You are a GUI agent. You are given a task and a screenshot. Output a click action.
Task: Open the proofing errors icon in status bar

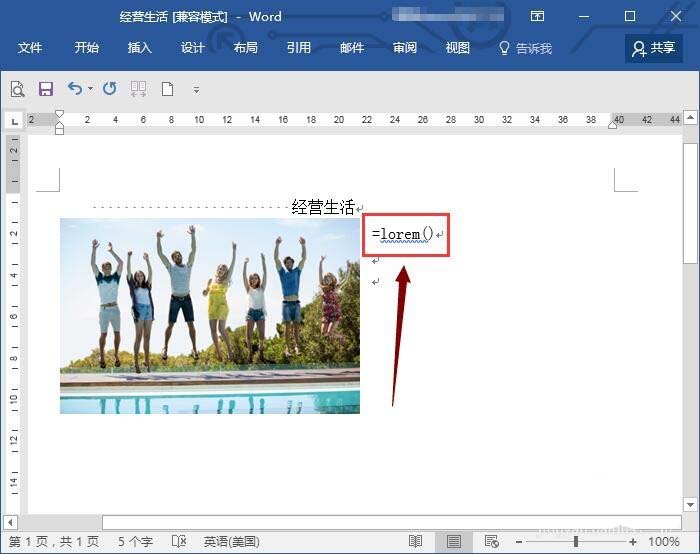[x=181, y=541]
